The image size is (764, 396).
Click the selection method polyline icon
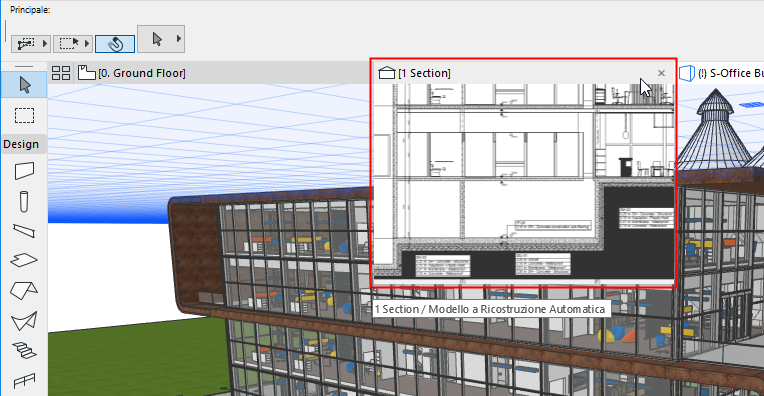tap(26, 44)
